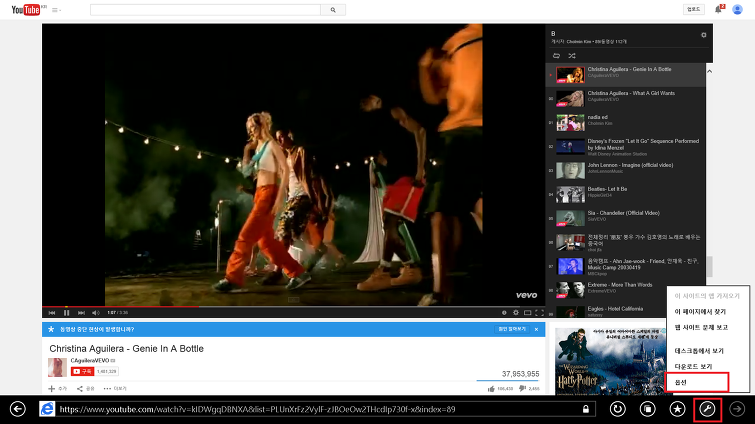This screenshot has width=755, height=424.
Task: Open the CAguileraVEVO channel link
Action: click(90, 360)
